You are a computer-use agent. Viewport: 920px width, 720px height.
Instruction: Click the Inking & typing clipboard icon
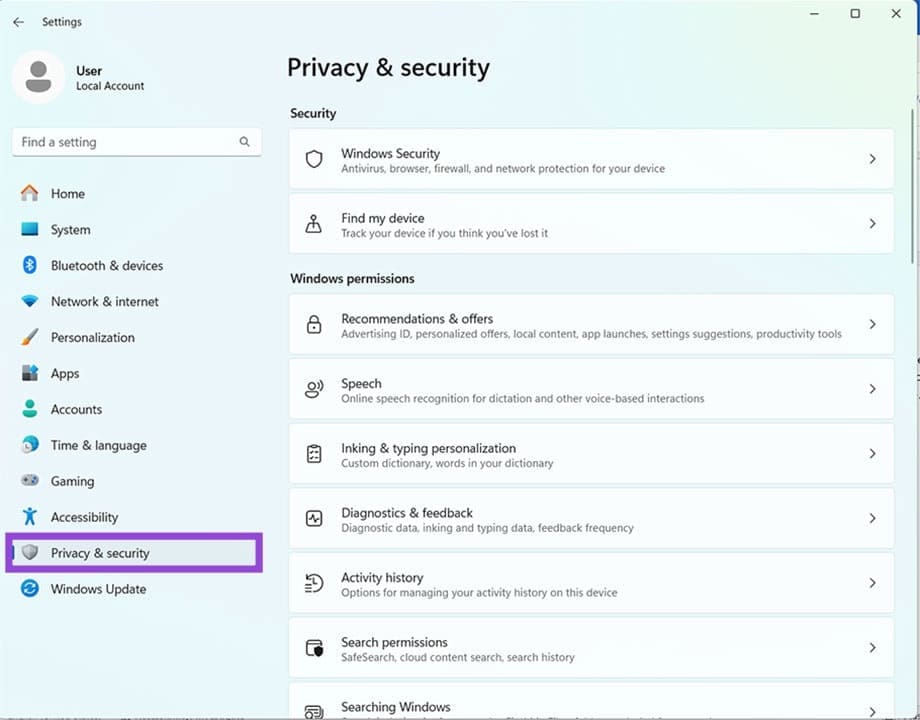314,454
